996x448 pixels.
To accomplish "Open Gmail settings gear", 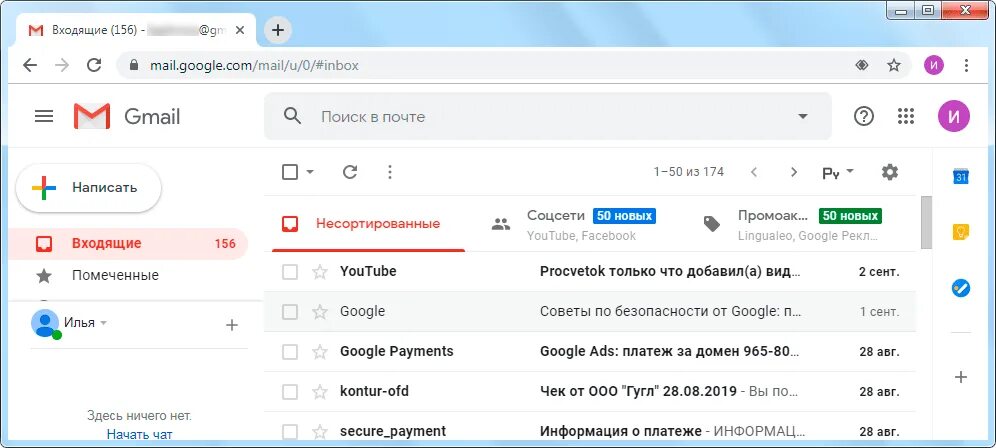I will point(890,172).
